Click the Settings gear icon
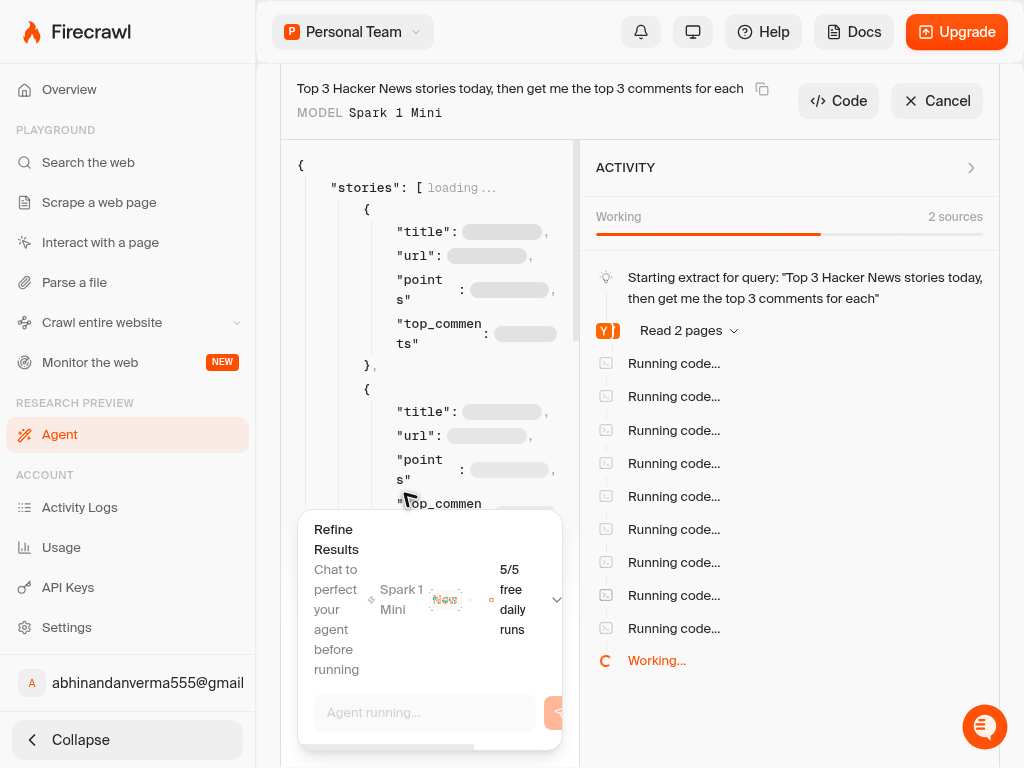Viewport: 1024px width, 768px height. click(24, 628)
